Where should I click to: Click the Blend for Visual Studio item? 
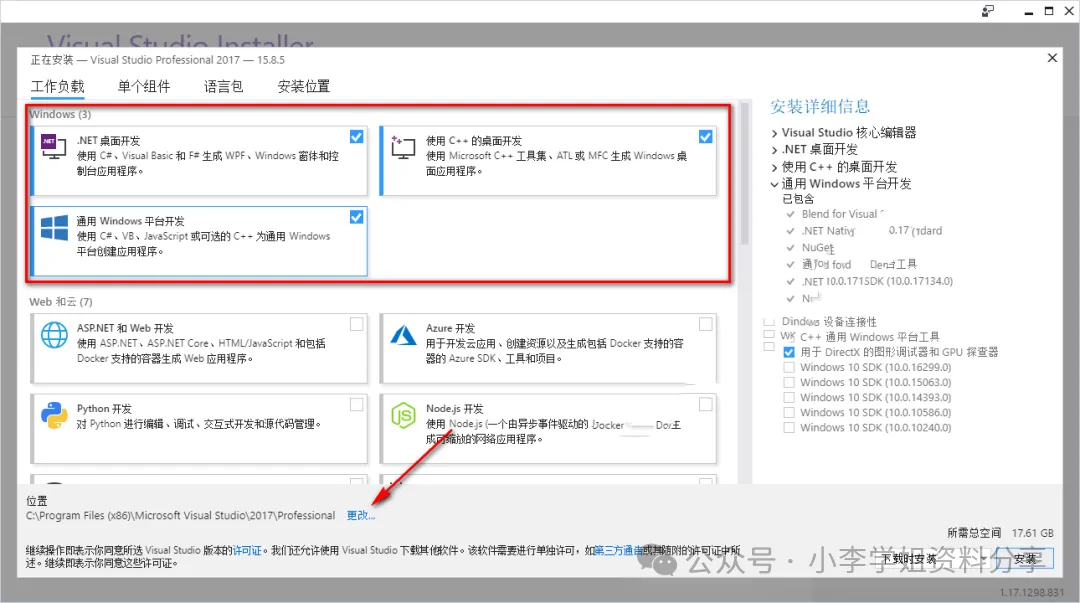point(839,214)
